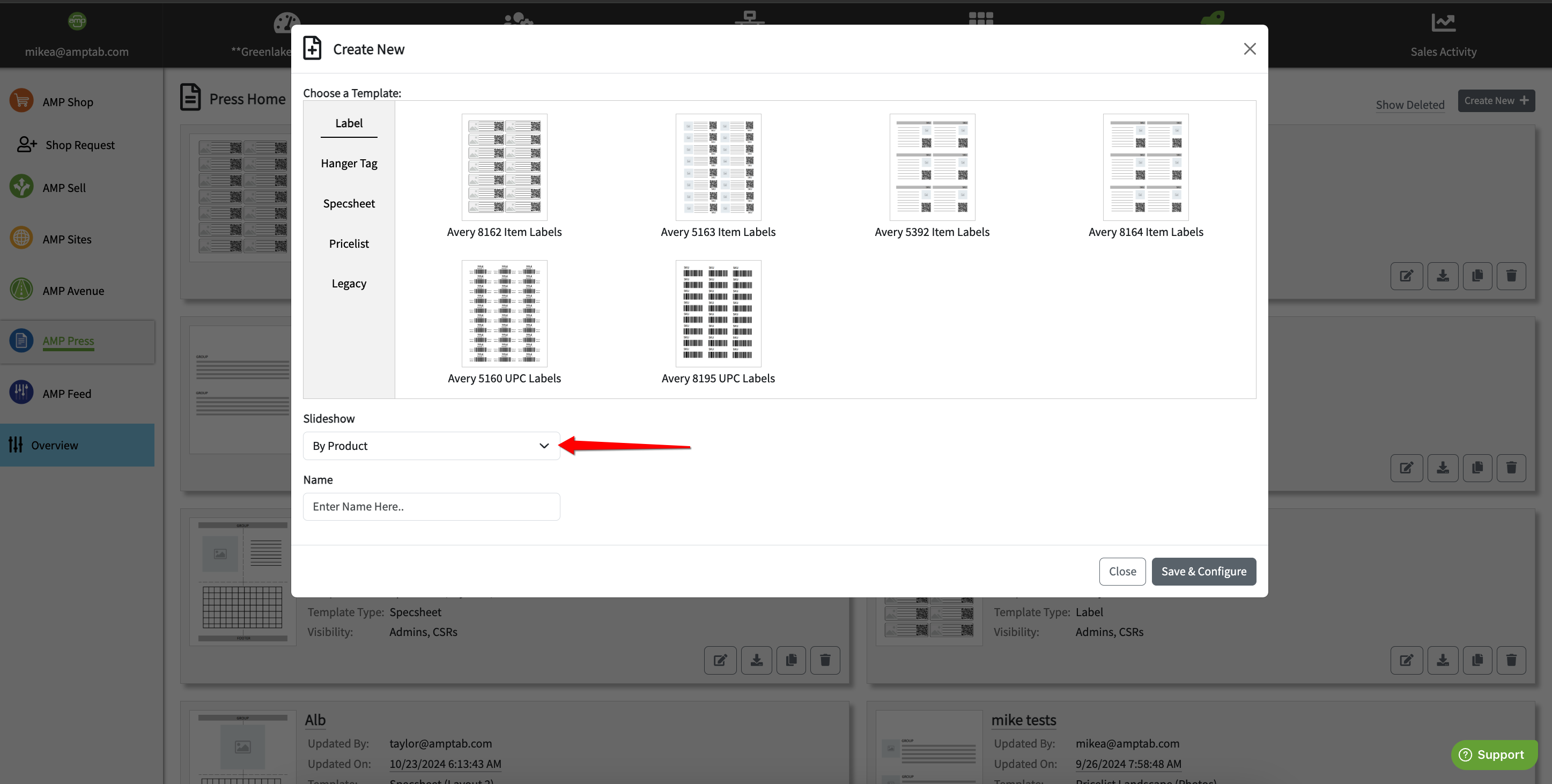Click the AMP Sites globe icon
Image resolution: width=1552 pixels, height=784 pixels.
tap(21, 238)
